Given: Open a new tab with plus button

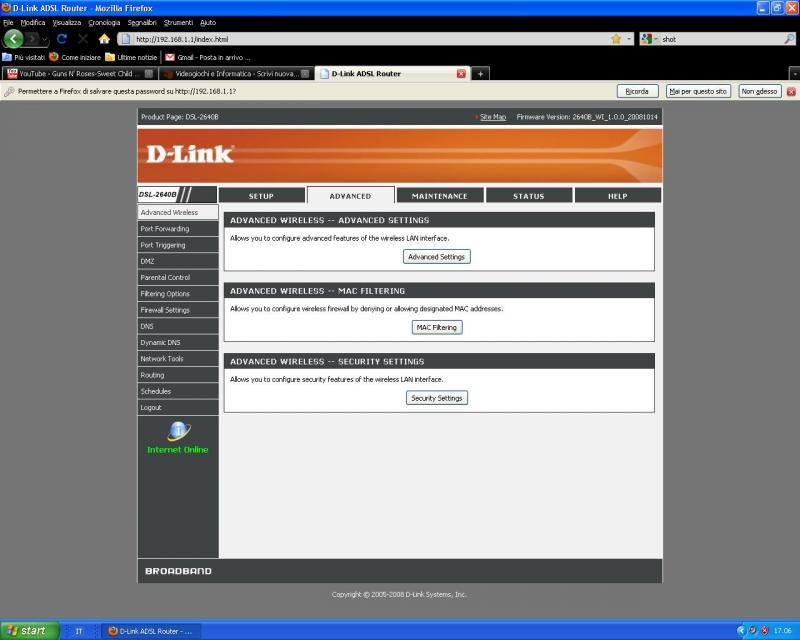Looking at the screenshot, I should pyautogui.click(x=480, y=73).
